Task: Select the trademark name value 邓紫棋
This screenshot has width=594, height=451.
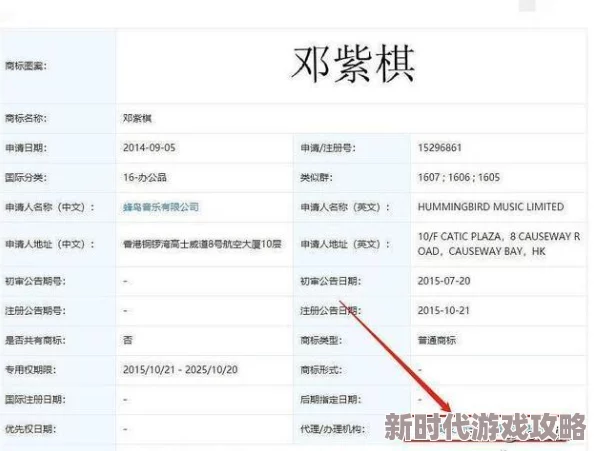Action: pyautogui.click(x=138, y=119)
